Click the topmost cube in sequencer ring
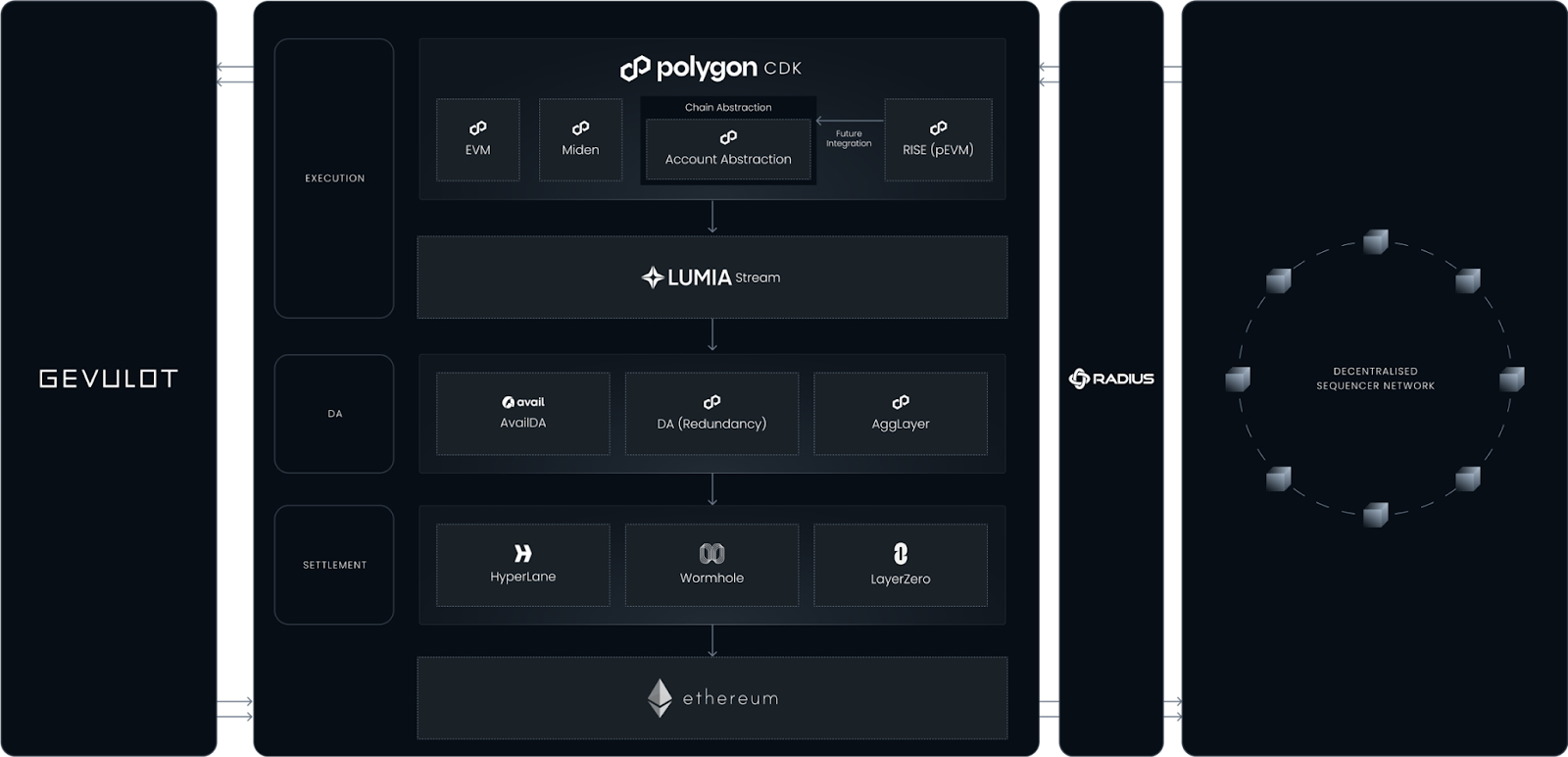 click(x=1376, y=242)
